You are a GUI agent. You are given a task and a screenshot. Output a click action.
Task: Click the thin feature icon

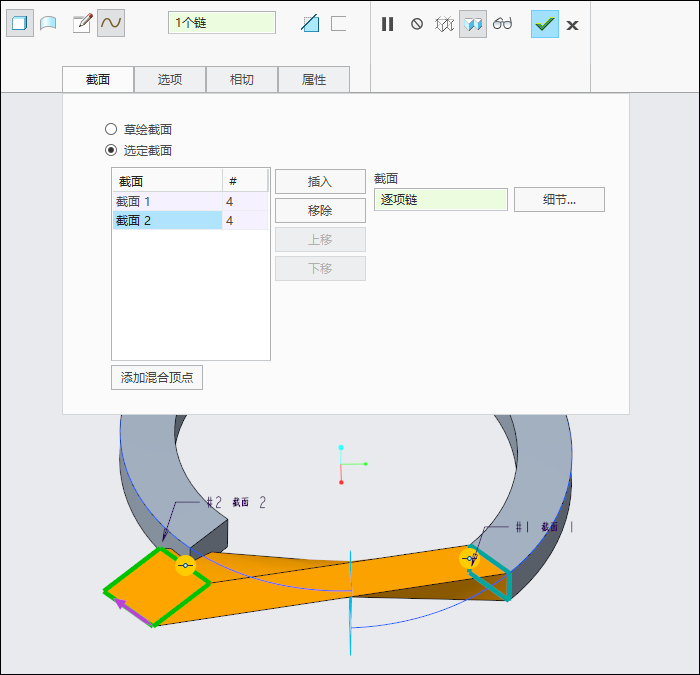(338, 24)
